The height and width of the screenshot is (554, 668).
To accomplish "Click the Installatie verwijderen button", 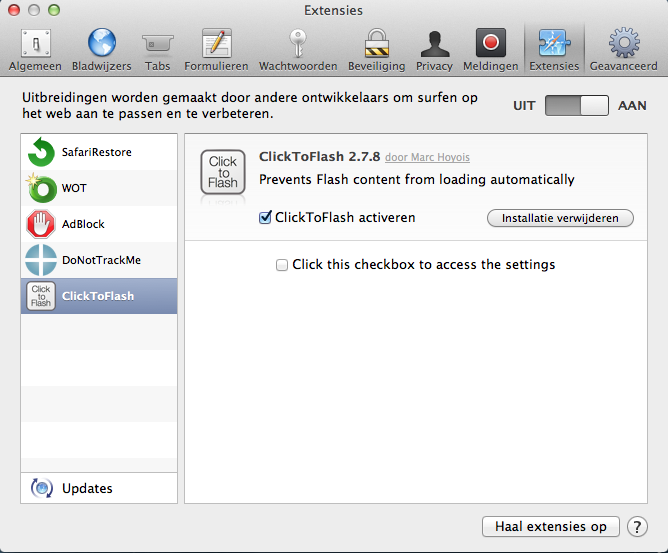I will point(560,218).
